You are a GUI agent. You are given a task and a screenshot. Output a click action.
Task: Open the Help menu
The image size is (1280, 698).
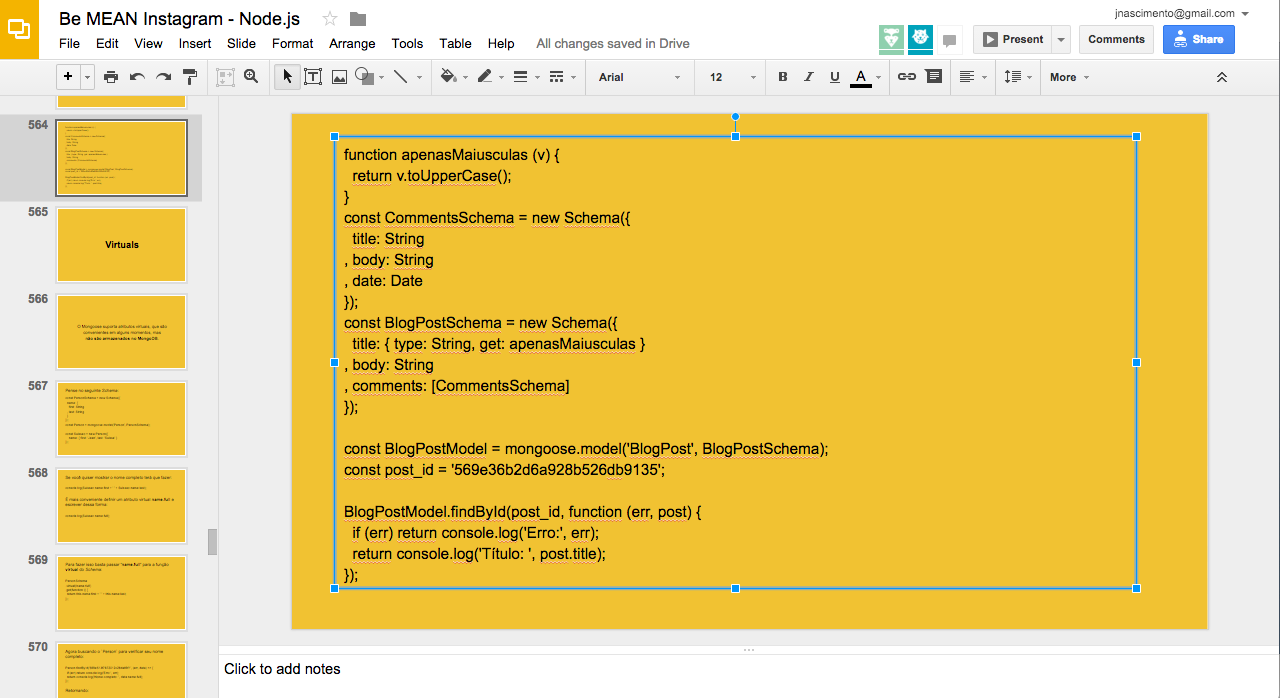[x=501, y=43]
